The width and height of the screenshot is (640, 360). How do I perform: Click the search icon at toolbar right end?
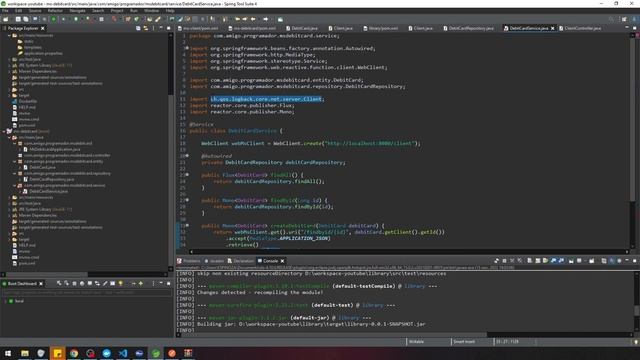(611, 19)
